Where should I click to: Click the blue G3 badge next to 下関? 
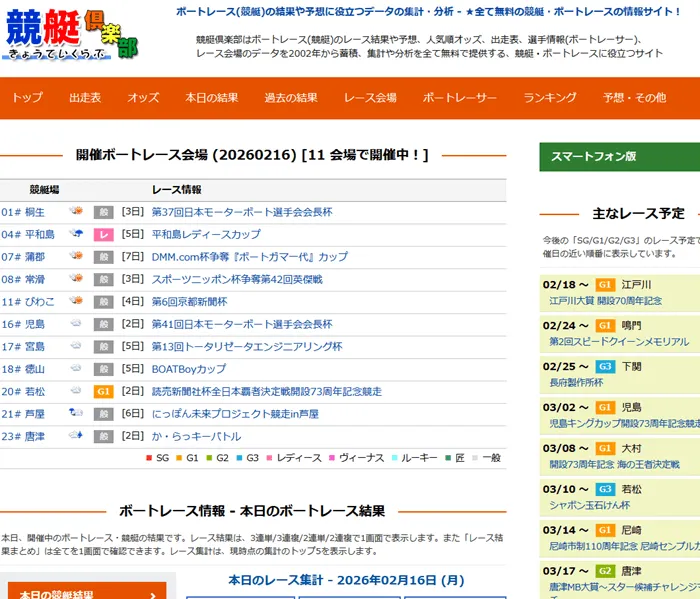coord(605,367)
